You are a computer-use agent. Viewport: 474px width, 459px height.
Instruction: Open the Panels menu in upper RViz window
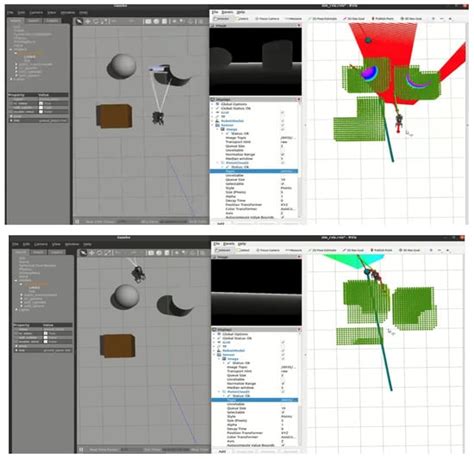coord(228,12)
